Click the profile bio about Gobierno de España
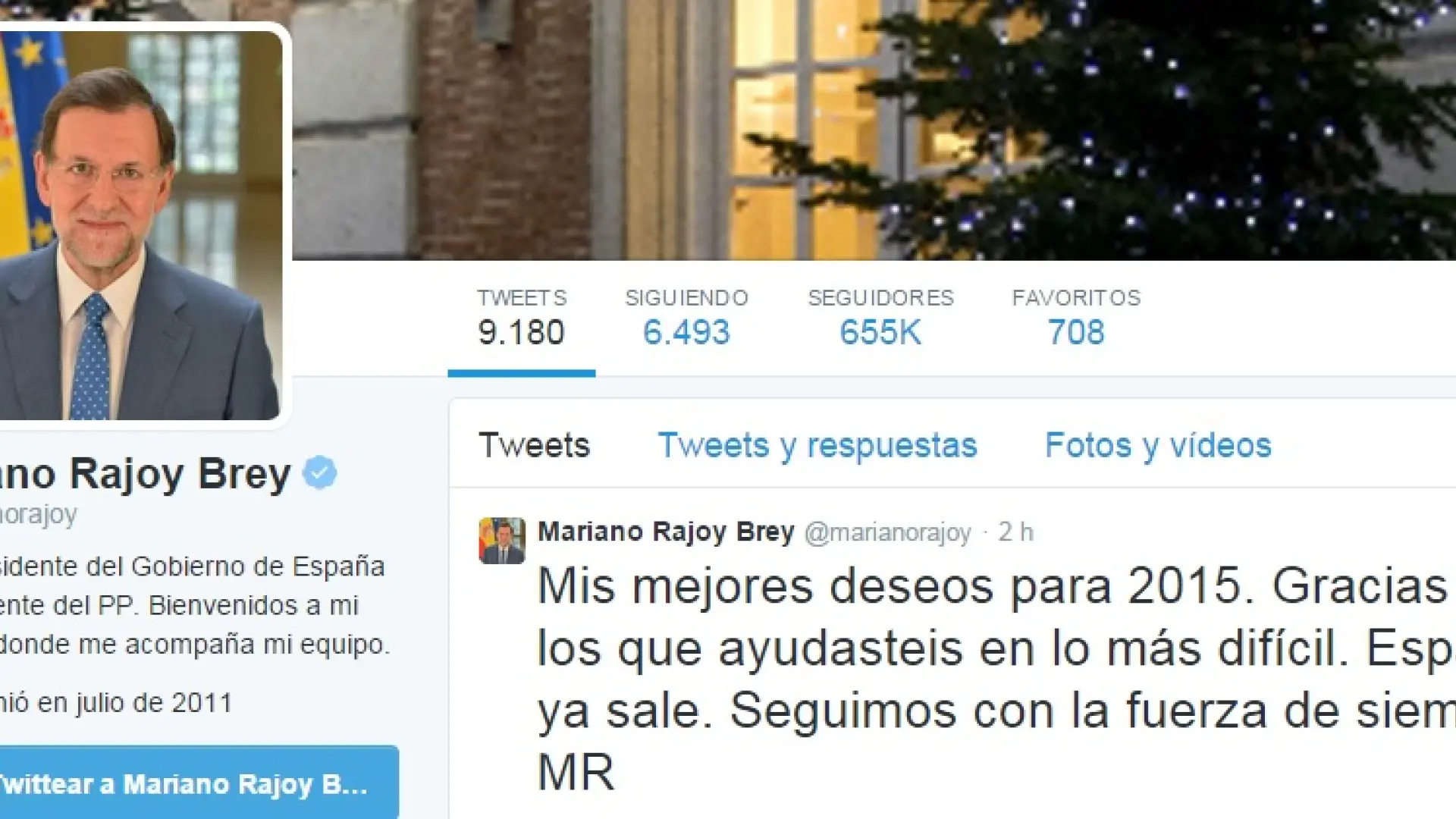Image resolution: width=1456 pixels, height=819 pixels. point(195,605)
